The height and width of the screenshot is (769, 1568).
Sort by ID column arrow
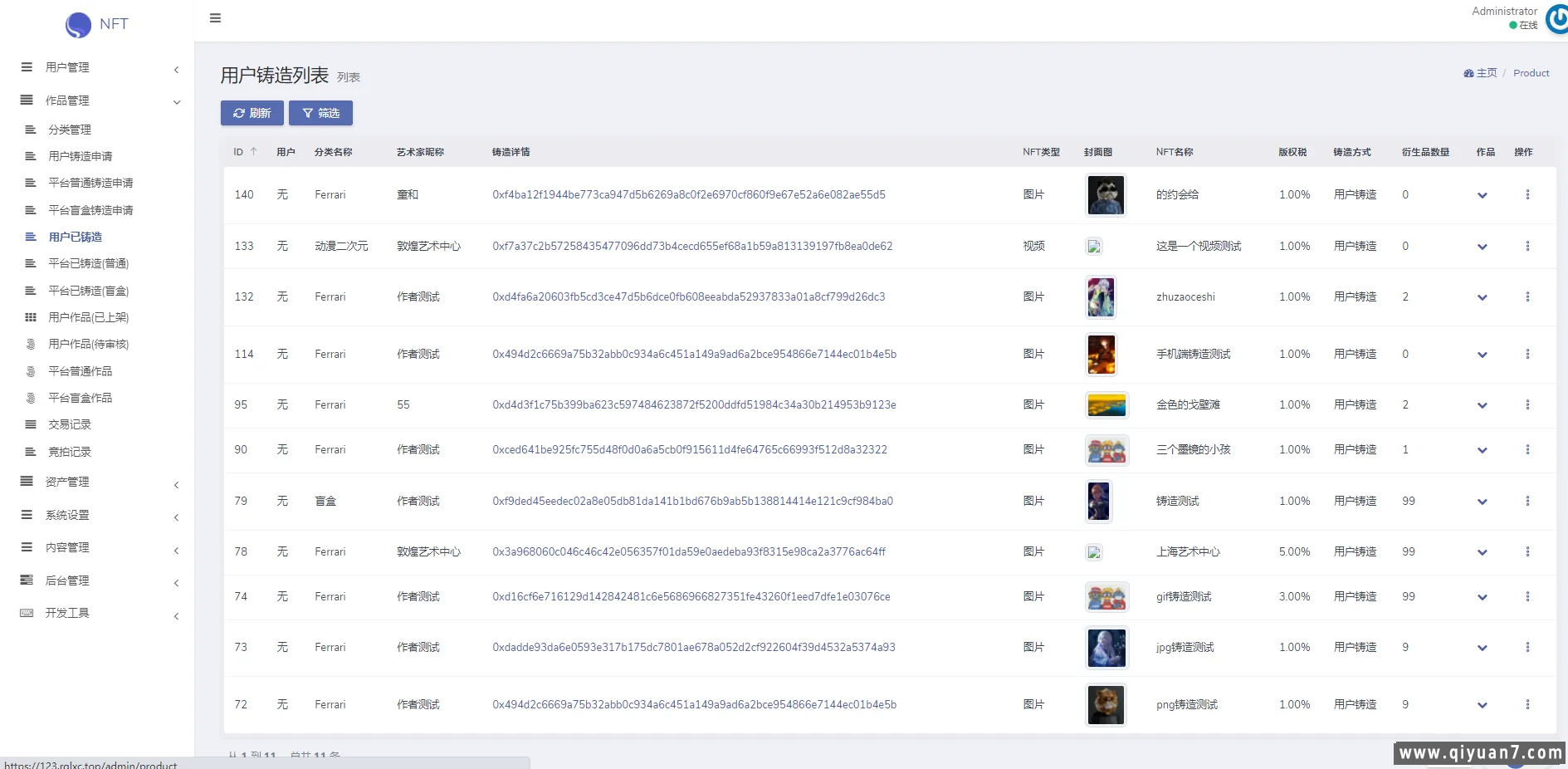pyautogui.click(x=254, y=152)
